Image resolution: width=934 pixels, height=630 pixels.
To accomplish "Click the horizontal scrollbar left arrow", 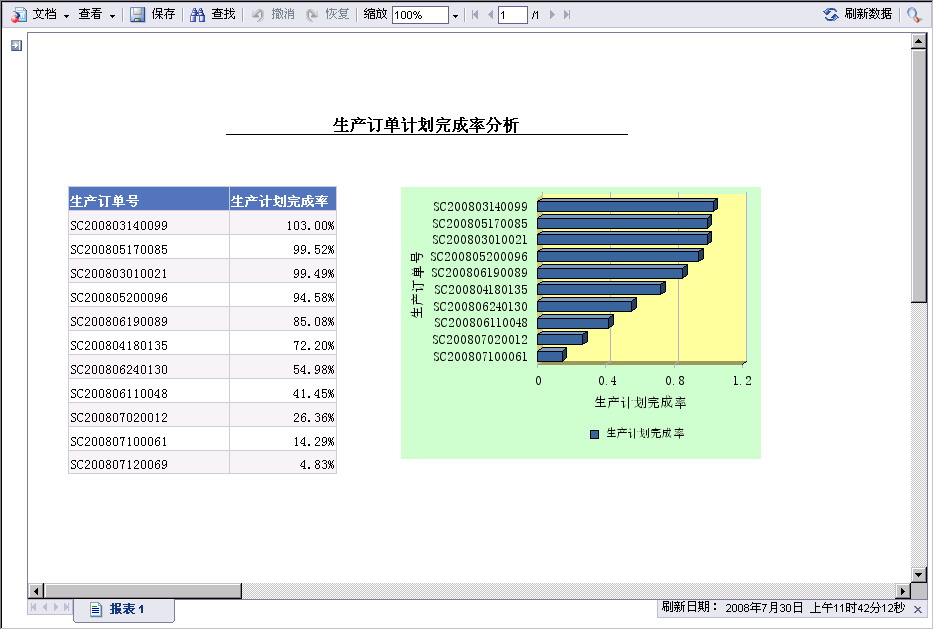I will (35, 591).
